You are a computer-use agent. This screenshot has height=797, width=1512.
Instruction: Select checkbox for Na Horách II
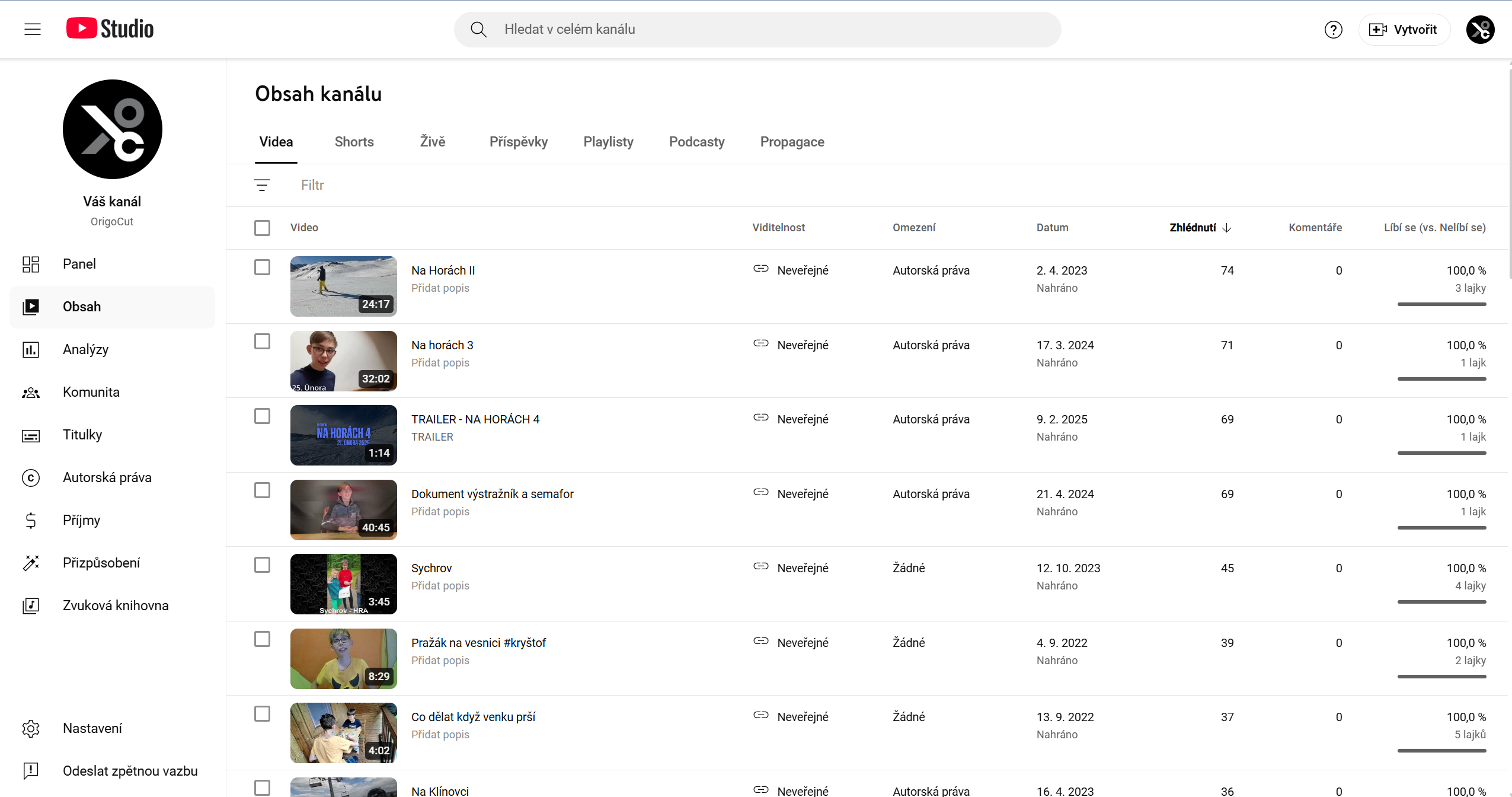(x=262, y=267)
